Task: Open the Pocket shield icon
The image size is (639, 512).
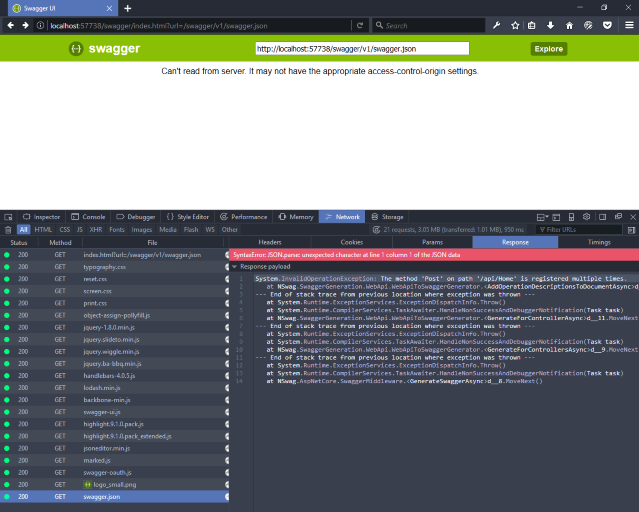Action: (607, 25)
